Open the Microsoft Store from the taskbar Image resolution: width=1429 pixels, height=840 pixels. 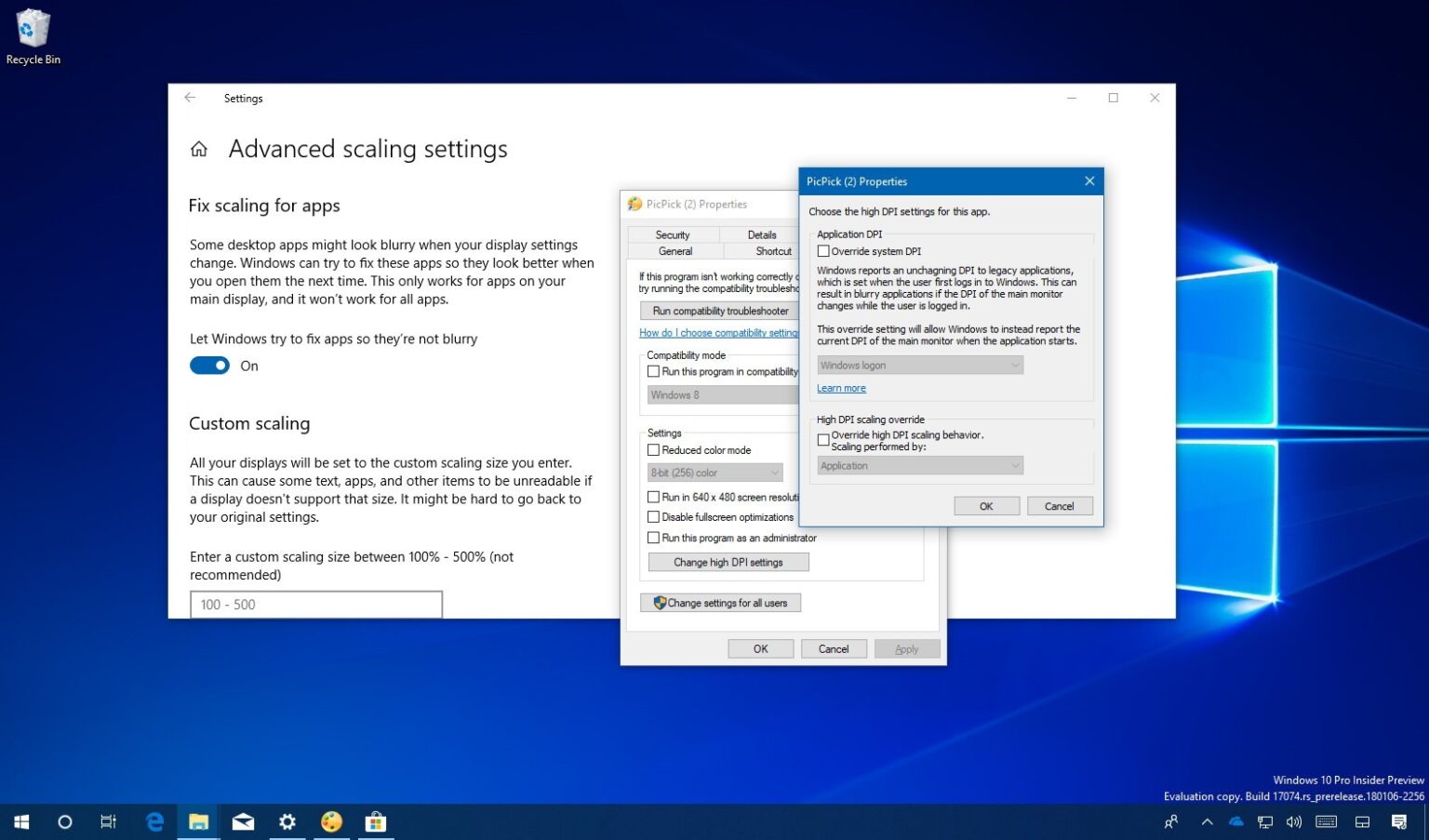pos(375,821)
